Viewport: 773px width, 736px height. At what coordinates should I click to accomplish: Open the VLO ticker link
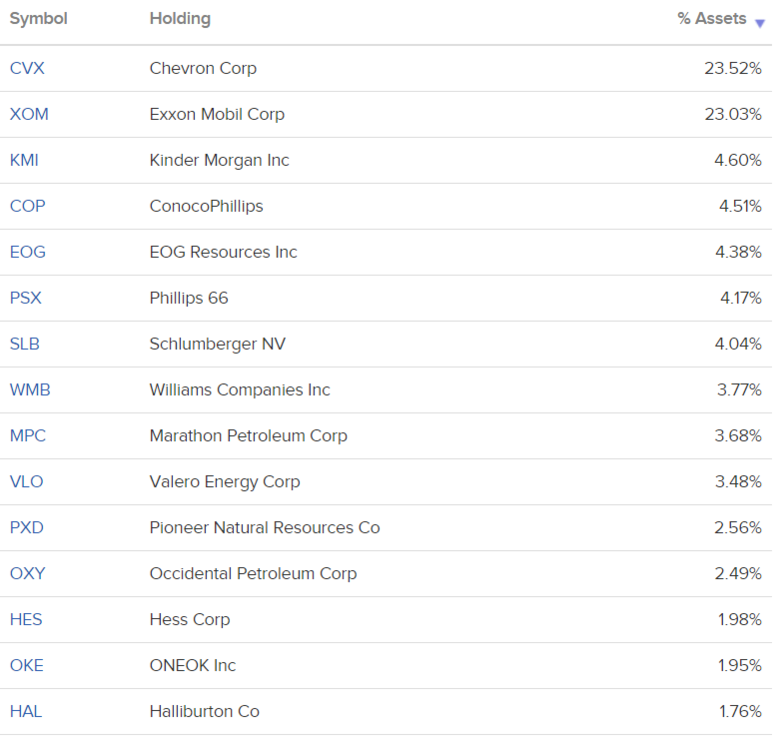[x=27, y=481]
